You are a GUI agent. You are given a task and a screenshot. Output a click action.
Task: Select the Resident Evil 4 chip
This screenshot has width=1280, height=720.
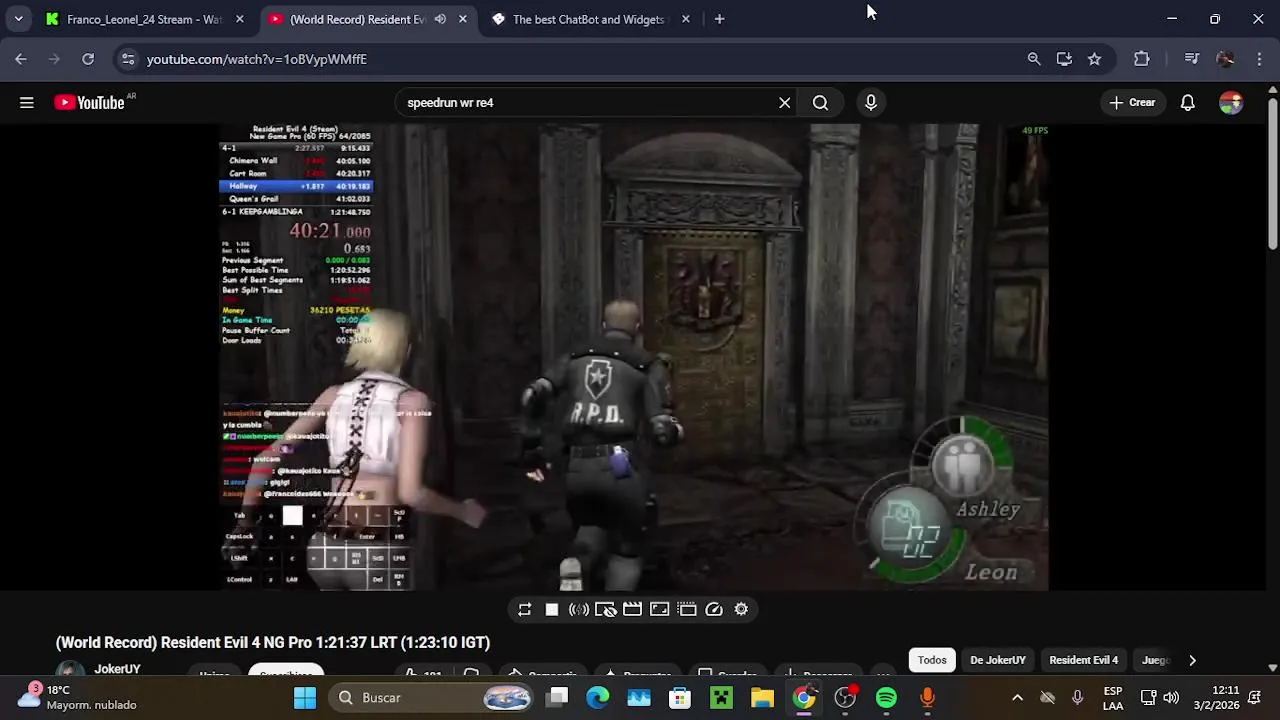tap(1083, 660)
